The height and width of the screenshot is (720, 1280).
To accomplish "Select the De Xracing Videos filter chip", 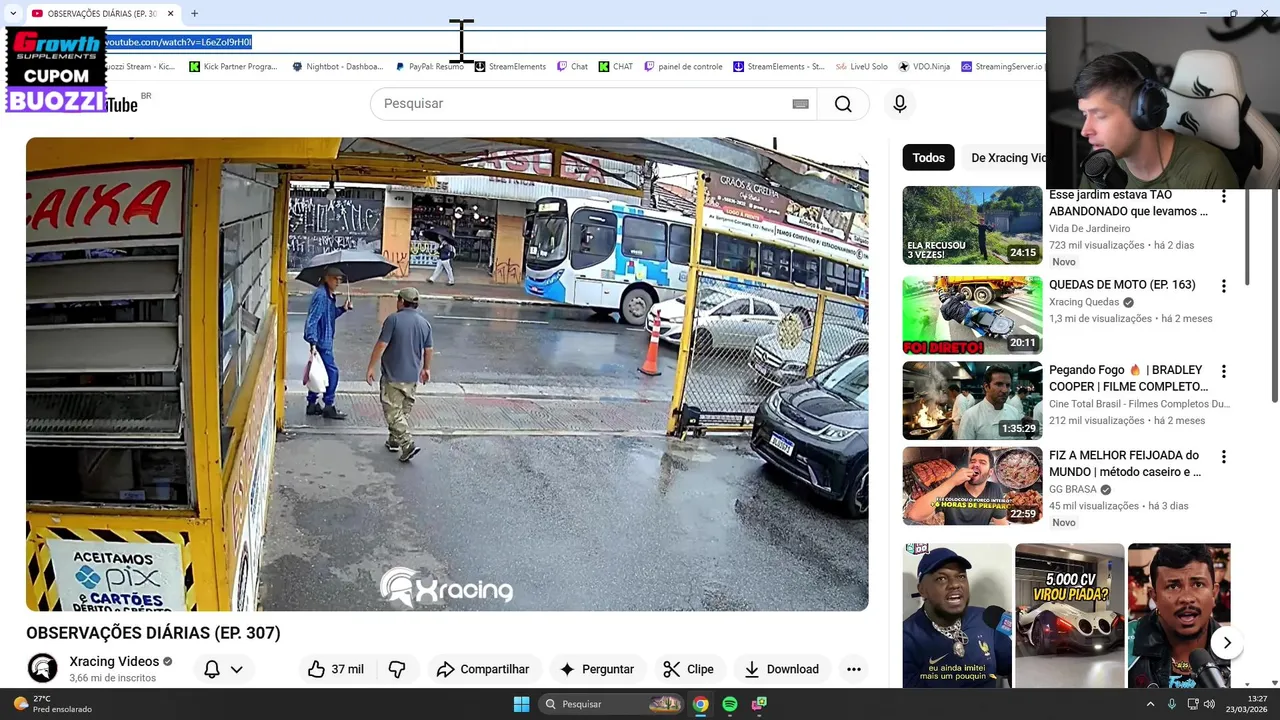I will [x=1006, y=158].
